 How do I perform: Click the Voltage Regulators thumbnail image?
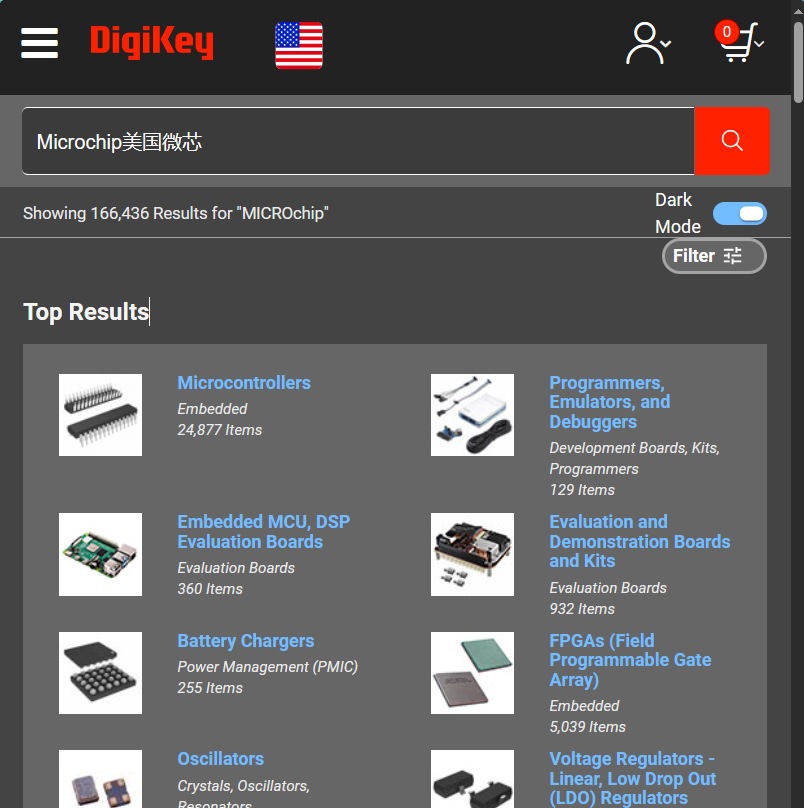[473, 779]
